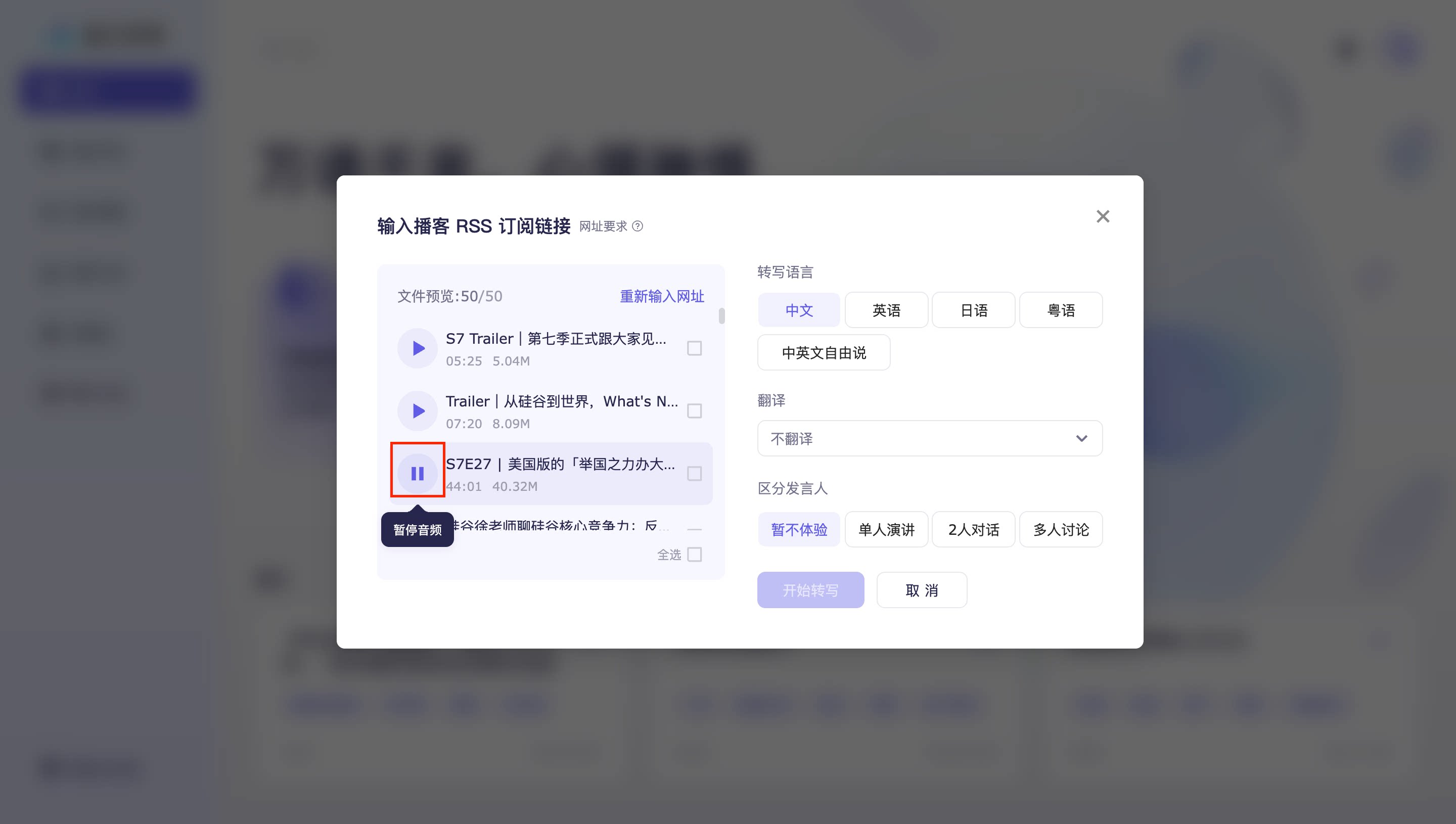This screenshot has height=824, width=1456.
Task: Open the 不翻译 translation dropdown
Action: point(929,438)
